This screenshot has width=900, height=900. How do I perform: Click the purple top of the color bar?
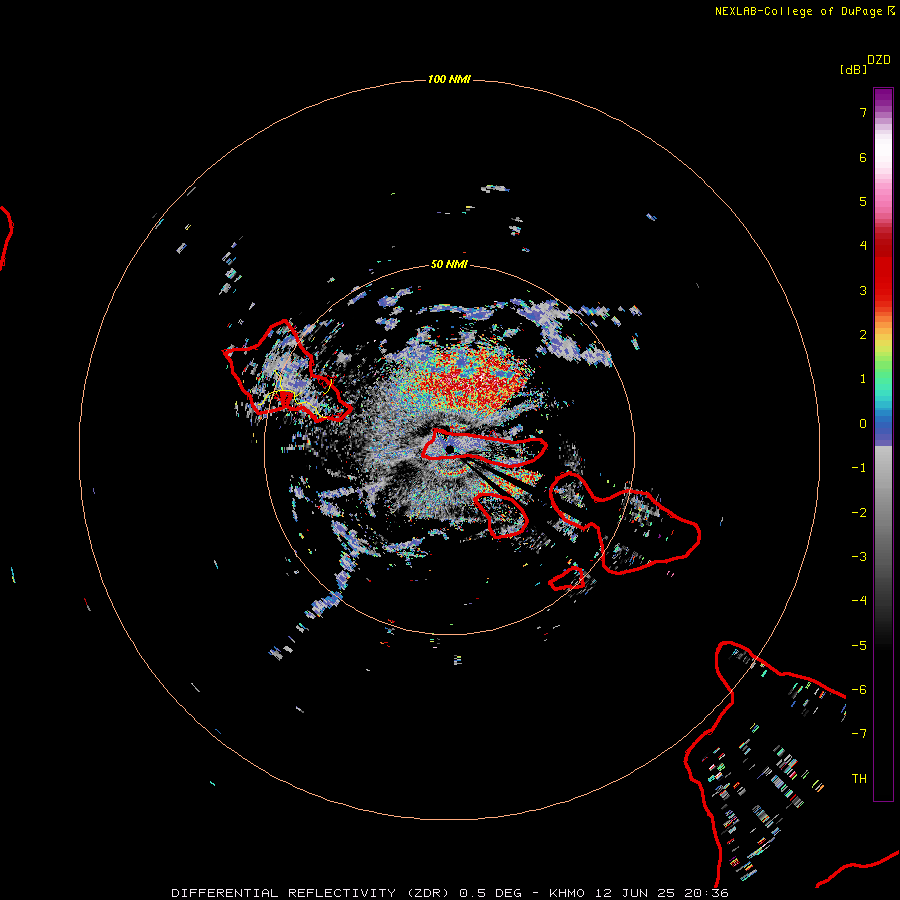point(883,99)
